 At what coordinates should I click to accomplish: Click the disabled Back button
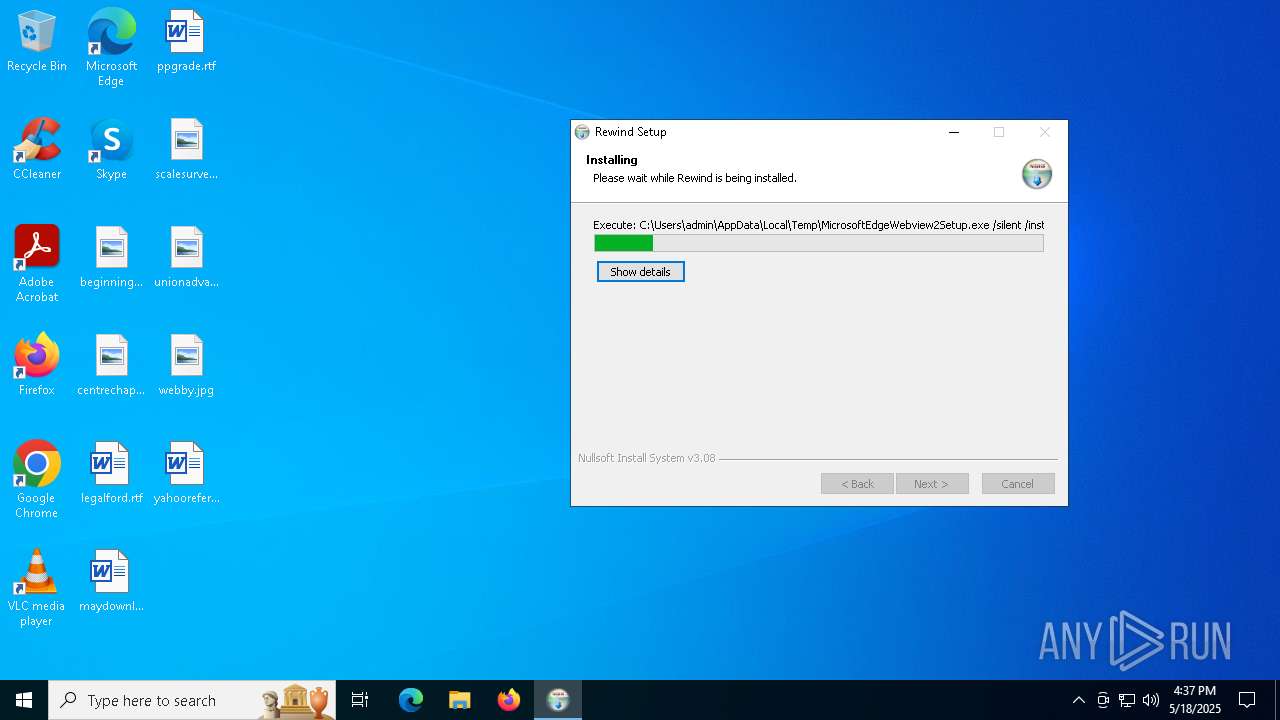click(857, 484)
